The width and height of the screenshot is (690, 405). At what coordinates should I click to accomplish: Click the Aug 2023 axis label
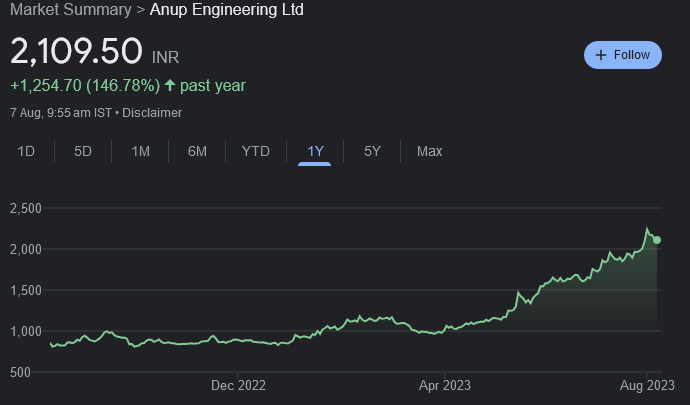click(x=647, y=384)
